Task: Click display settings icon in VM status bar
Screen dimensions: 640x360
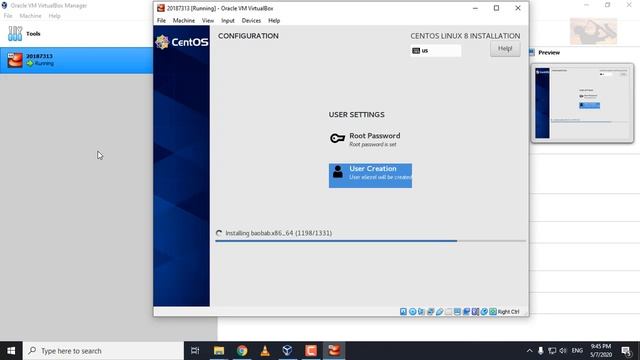Action: click(x=457, y=311)
